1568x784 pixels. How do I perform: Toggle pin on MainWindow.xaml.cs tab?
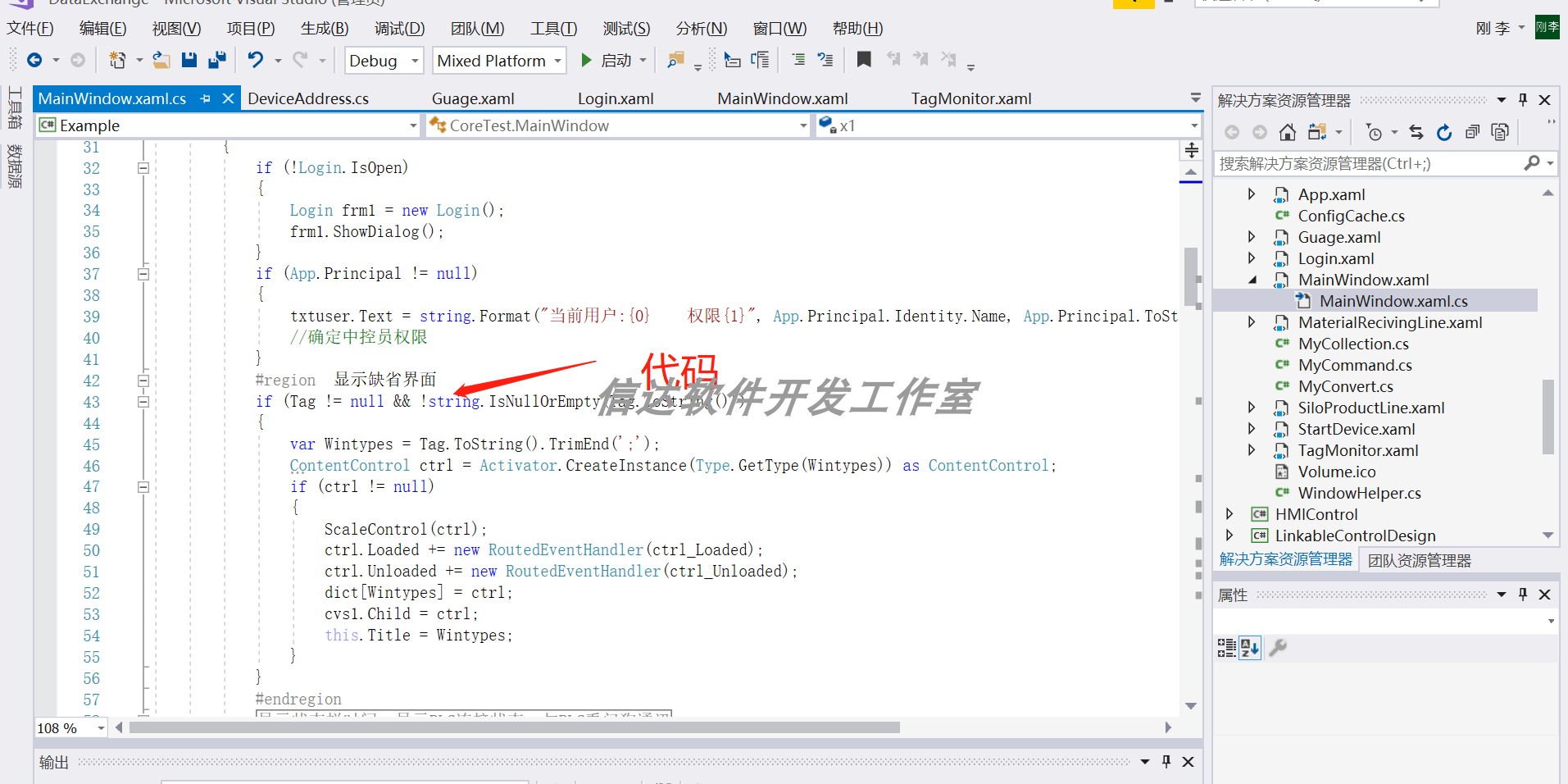coord(206,98)
